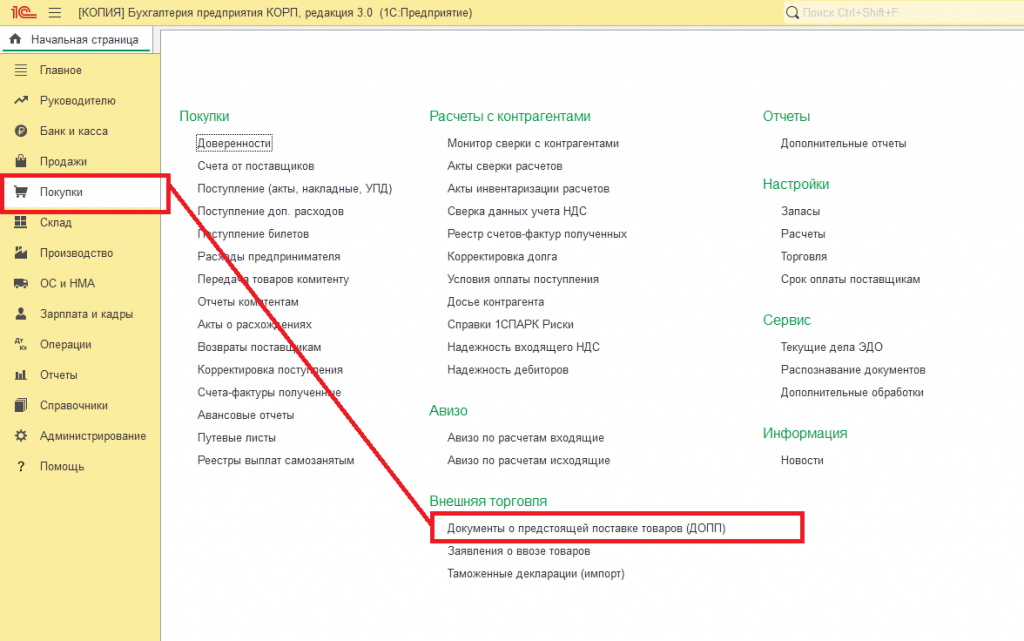
Task: Open Таможенные декларации (импорт)
Action: [x=536, y=574]
